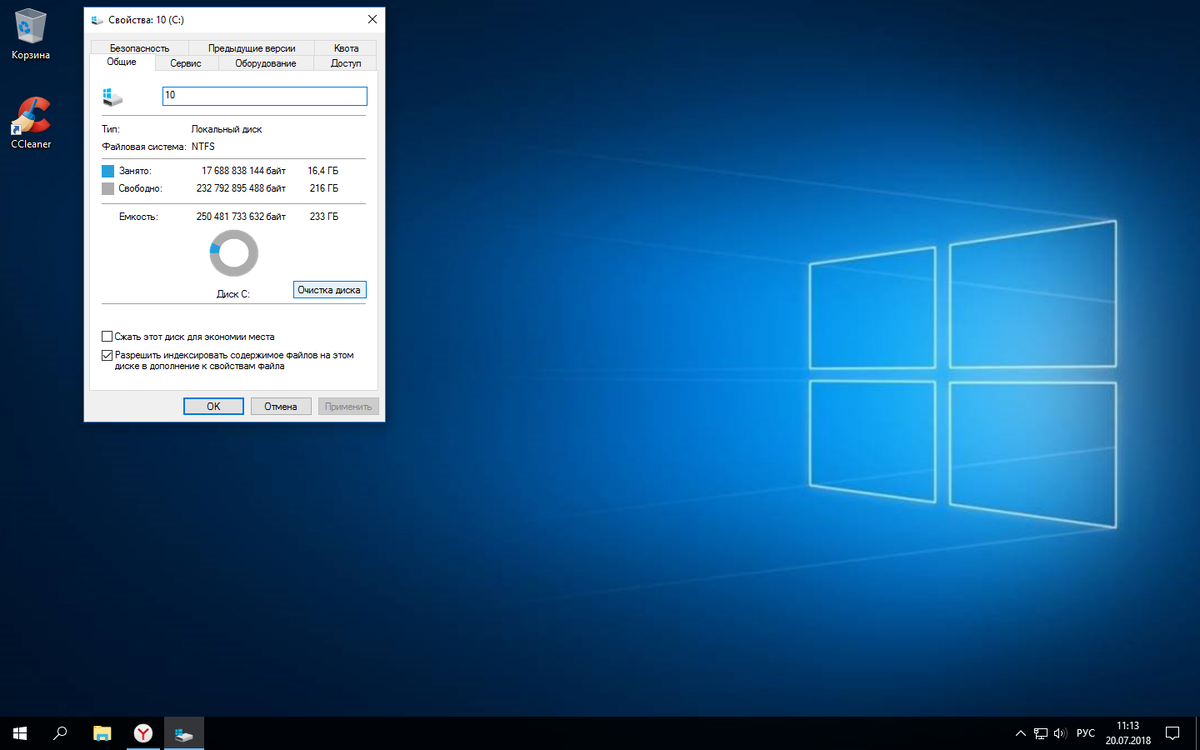Click the NTFS file system value
This screenshot has width=1200, height=750.
click(203, 146)
